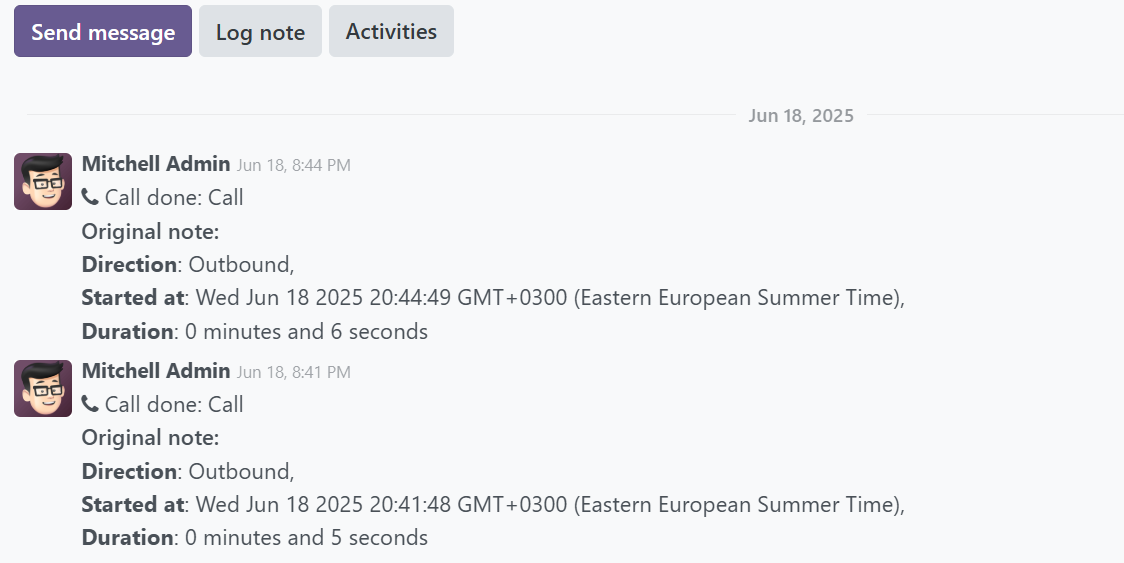Click the Send message button
Viewport: 1124px width, 563px height.
tap(102, 31)
